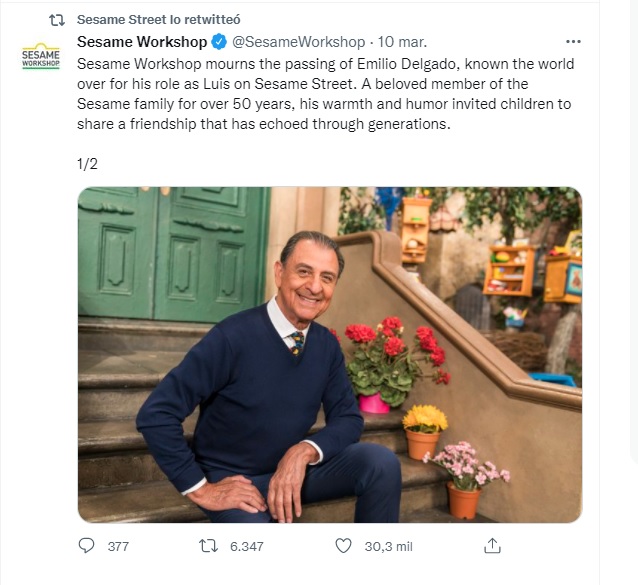Open the Sesame Workshop display name profile
Screen dimensions: 638x585
tap(142, 42)
